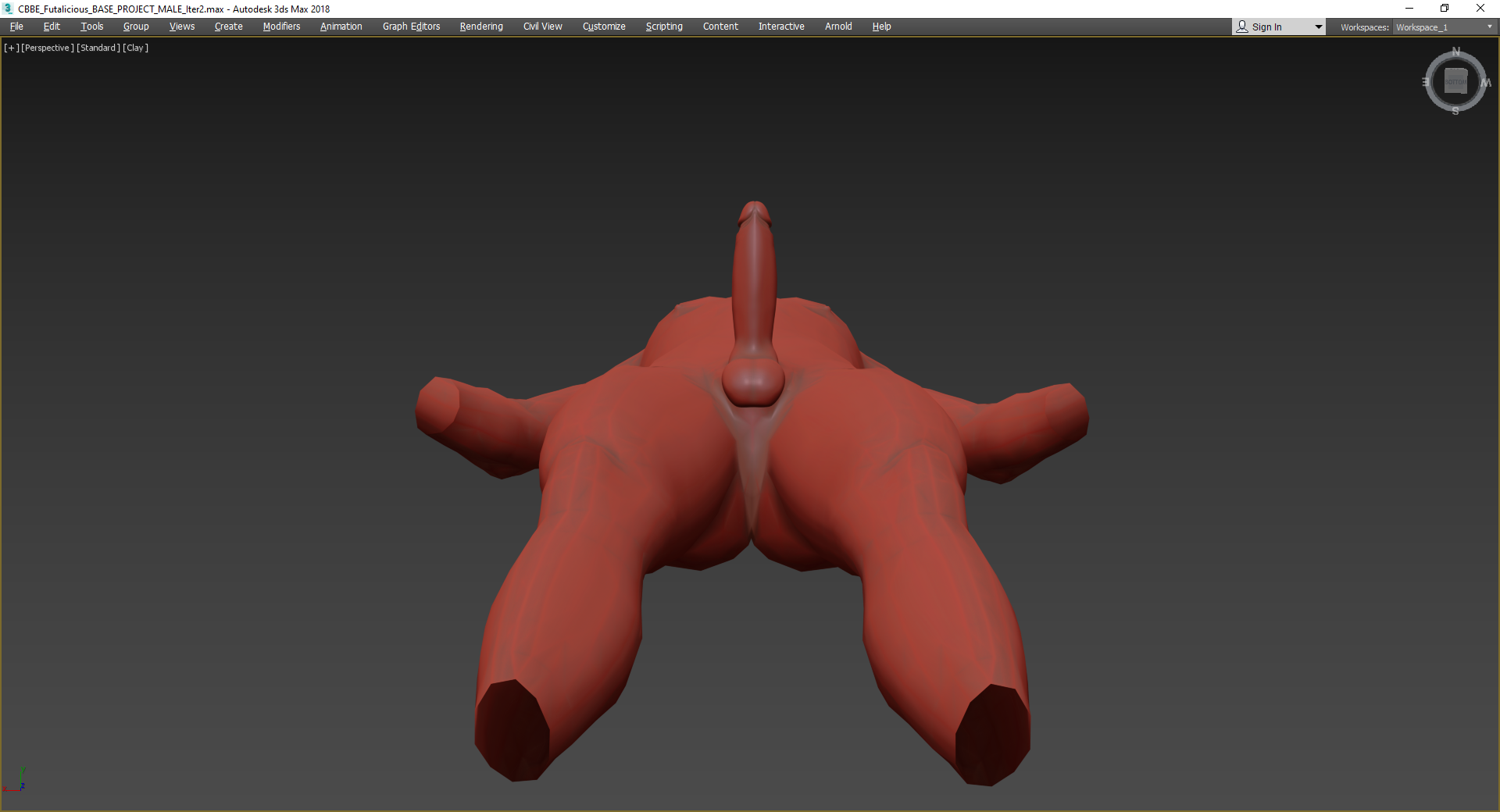Screen dimensions: 1500x812
Task: Open the Arnold menu
Action: [x=838, y=27]
